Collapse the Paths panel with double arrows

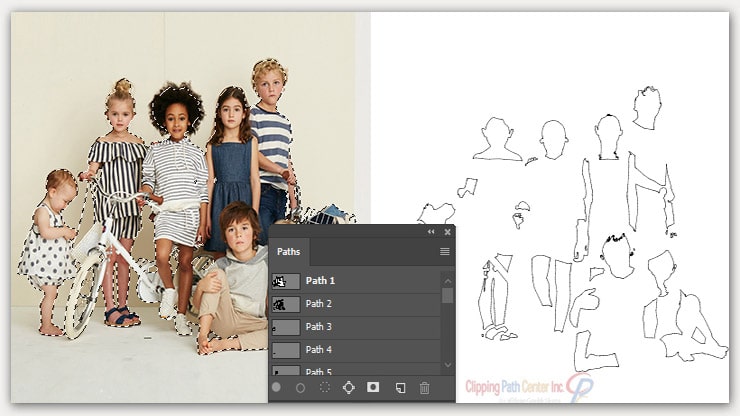431,232
